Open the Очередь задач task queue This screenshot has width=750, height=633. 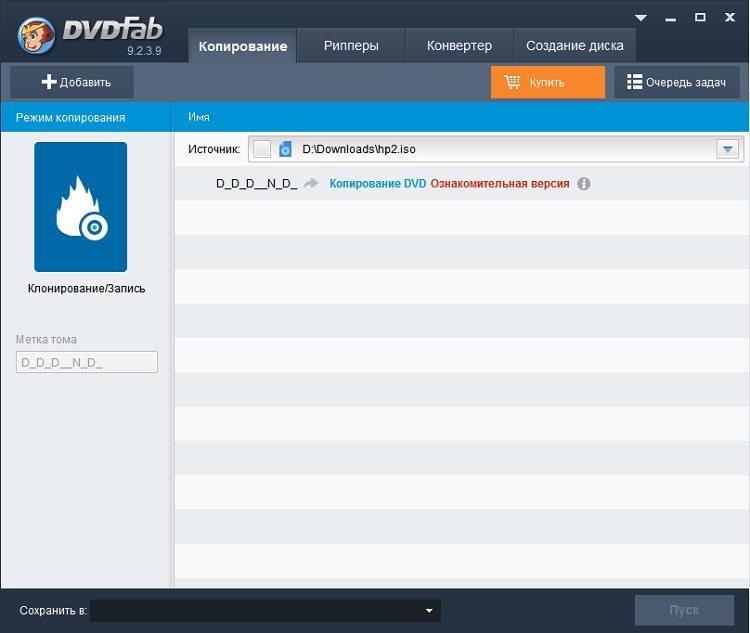[677, 82]
